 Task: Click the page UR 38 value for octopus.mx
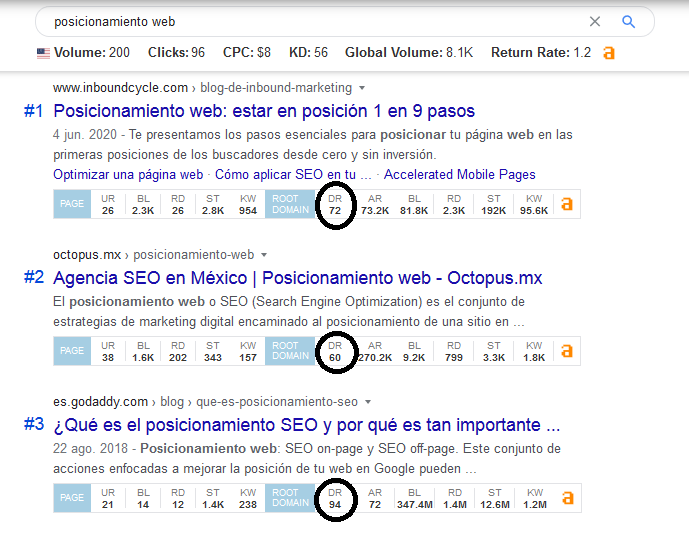coord(108,358)
